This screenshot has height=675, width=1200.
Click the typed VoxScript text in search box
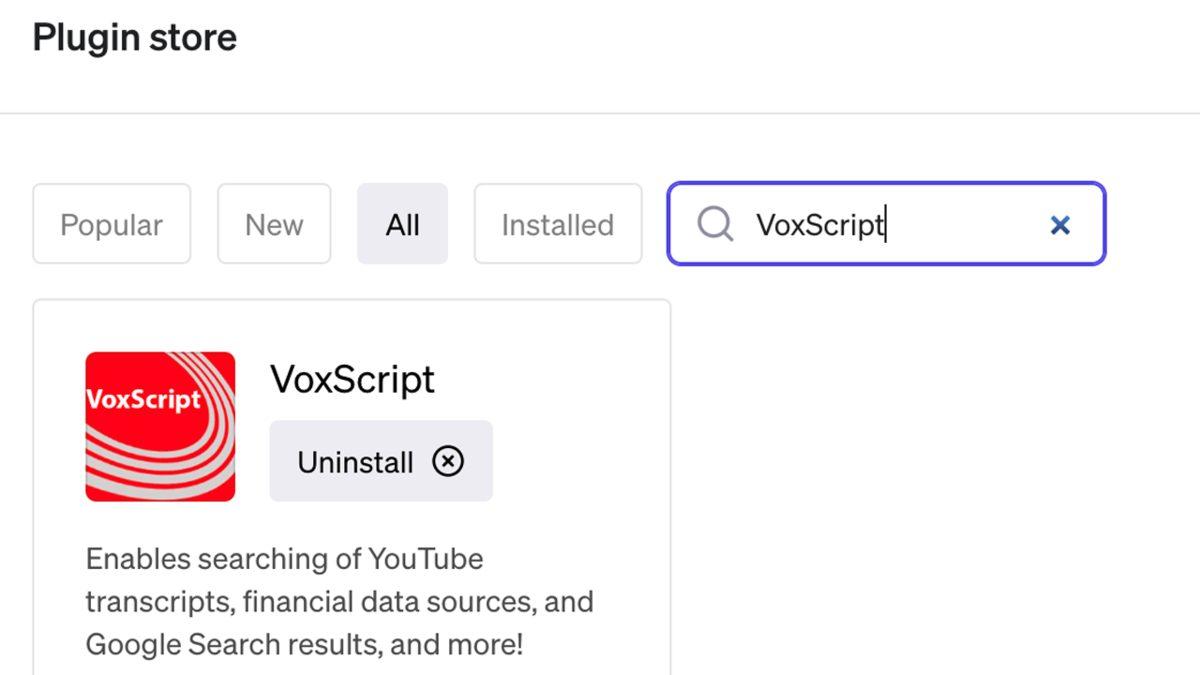(x=819, y=224)
